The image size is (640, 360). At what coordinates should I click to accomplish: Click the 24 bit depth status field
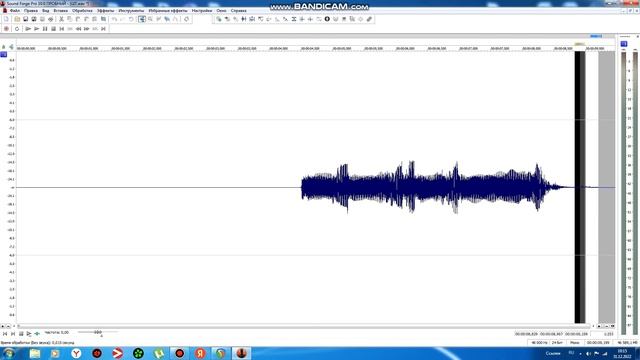coord(557,343)
